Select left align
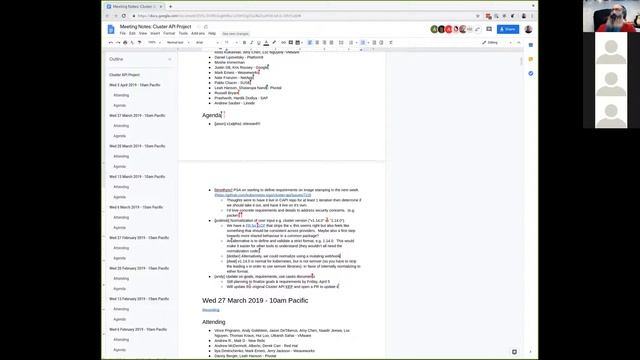 pyautogui.click(x=310, y=42)
